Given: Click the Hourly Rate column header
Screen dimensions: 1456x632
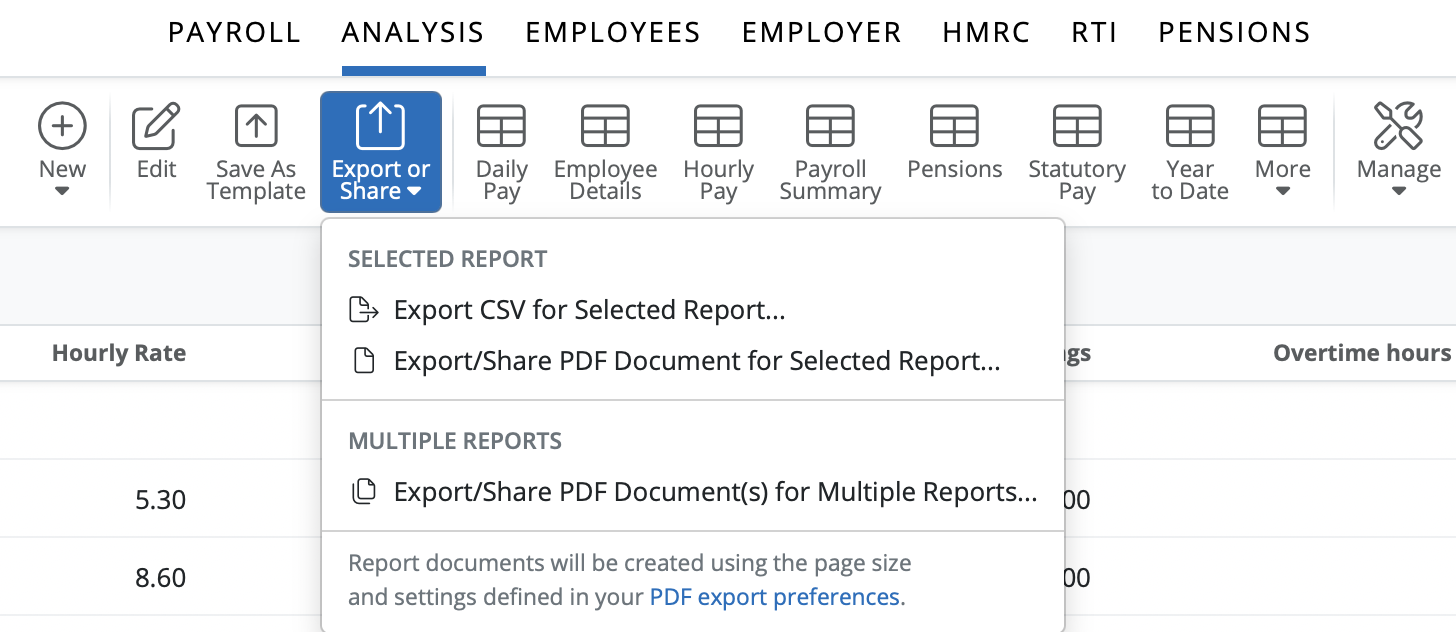Looking at the screenshot, I should [119, 353].
